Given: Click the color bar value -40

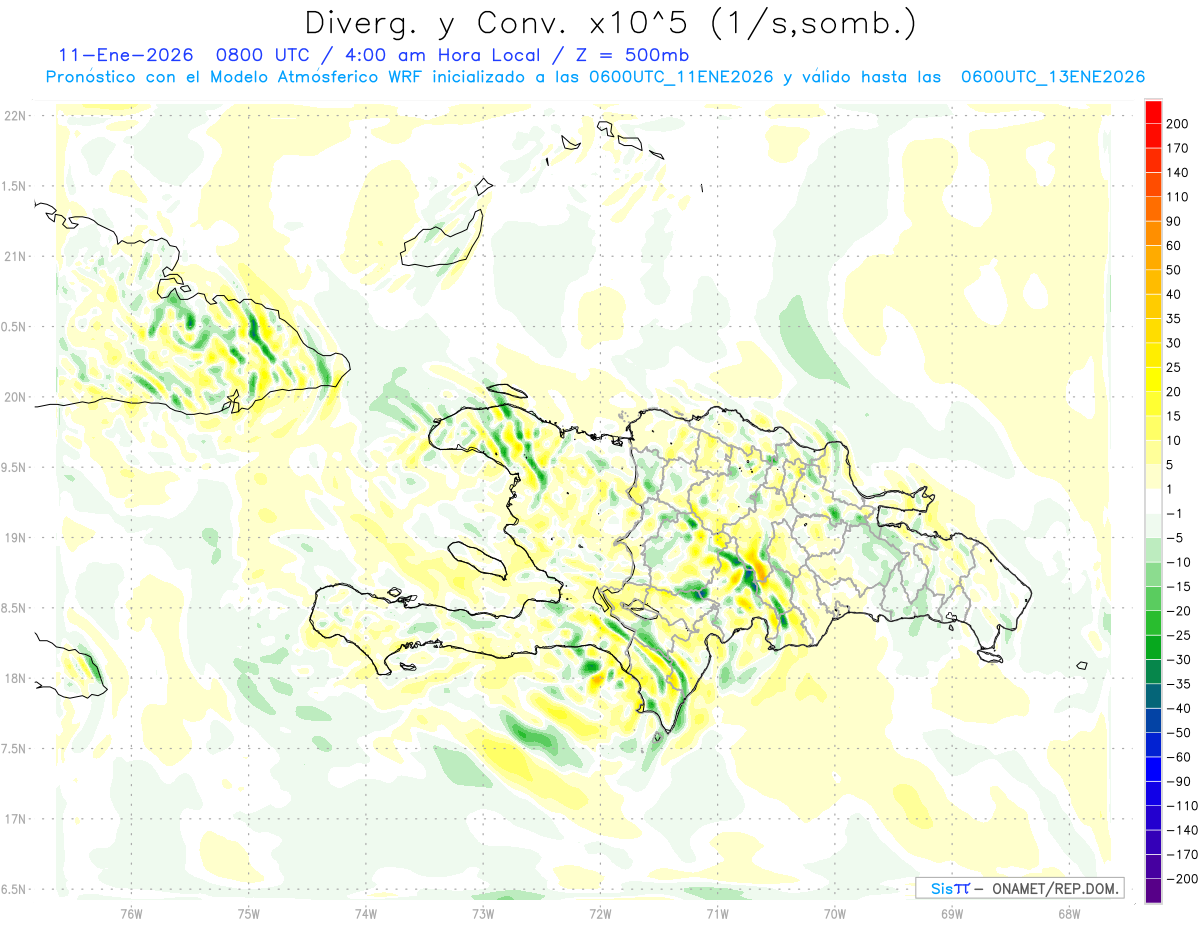Looking at the screenshot, I should (1177, 708).
